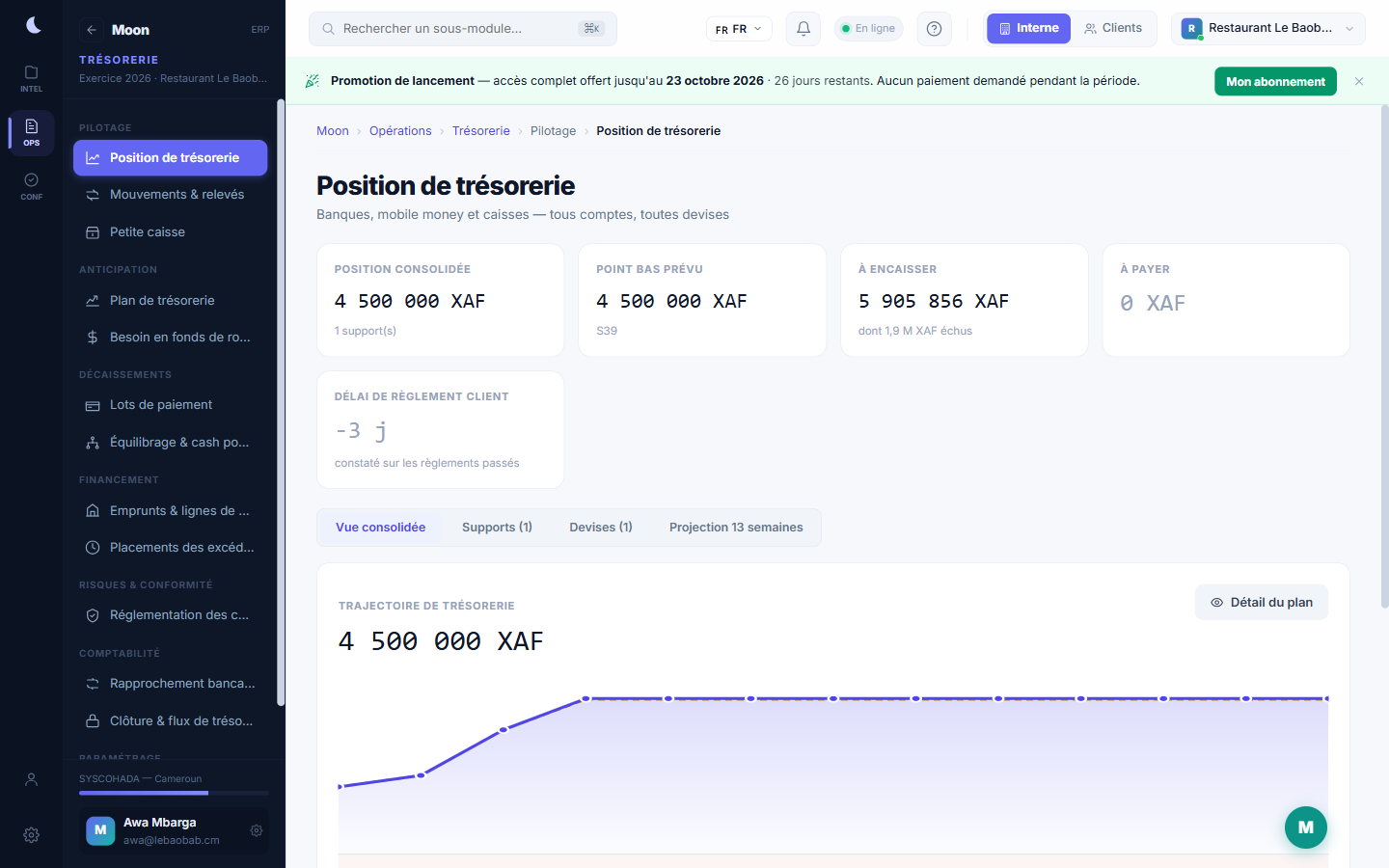Select the Projection 13 semaines tab
The image size is (1389, 868).
pos(736,528)
